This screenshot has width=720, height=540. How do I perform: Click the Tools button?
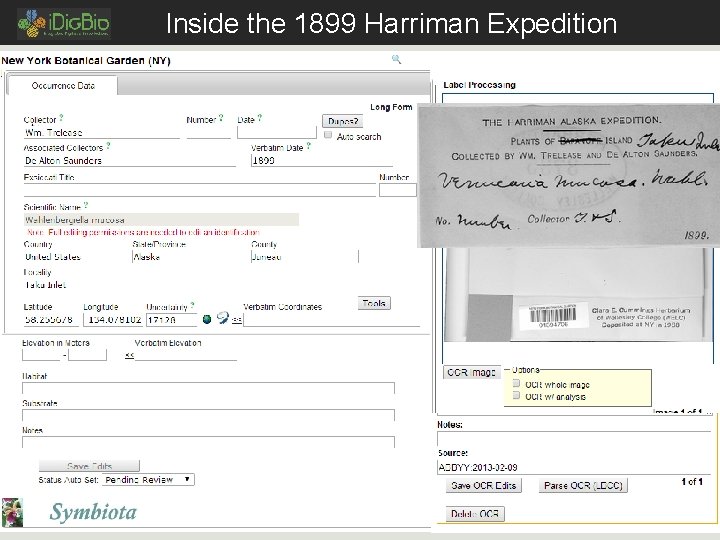pyautogui.click(x=374, y=303)
